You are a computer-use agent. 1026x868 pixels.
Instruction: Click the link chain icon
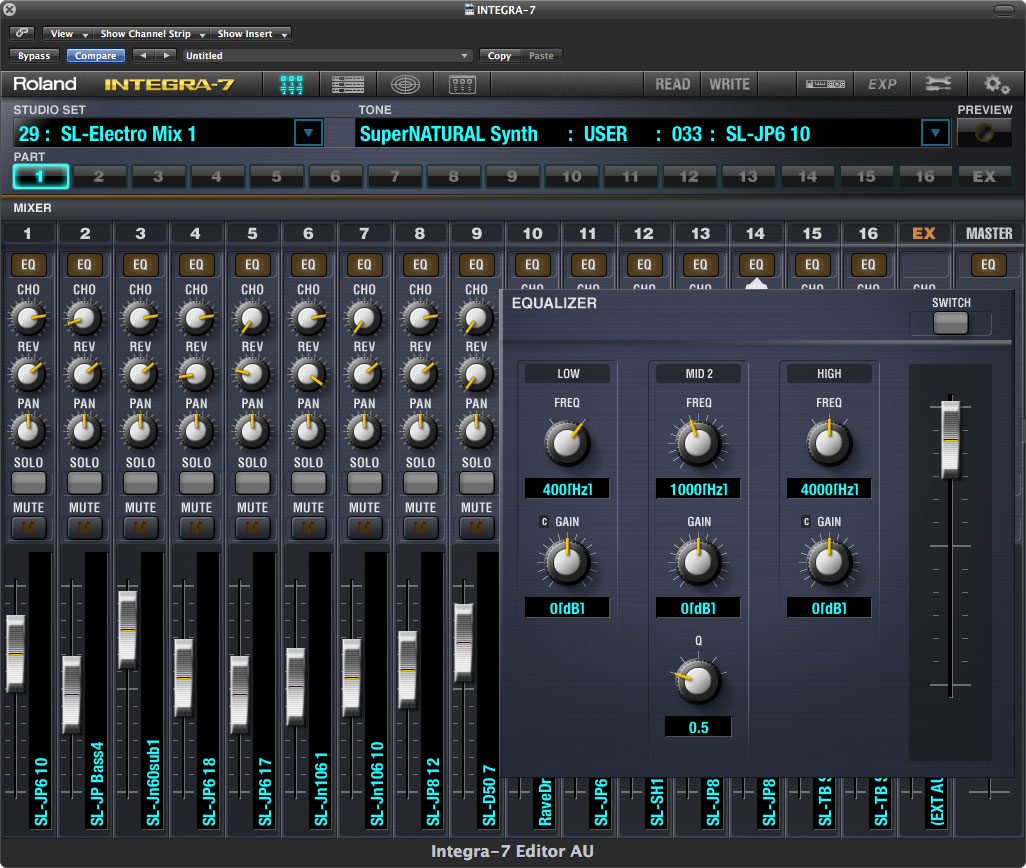(23, 34)
